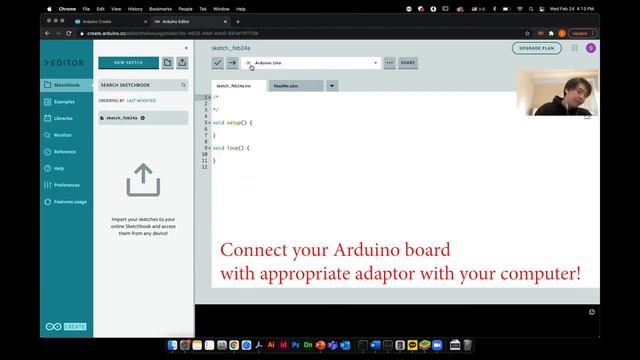Create a new folder via folder icon

tap(167, 63)
